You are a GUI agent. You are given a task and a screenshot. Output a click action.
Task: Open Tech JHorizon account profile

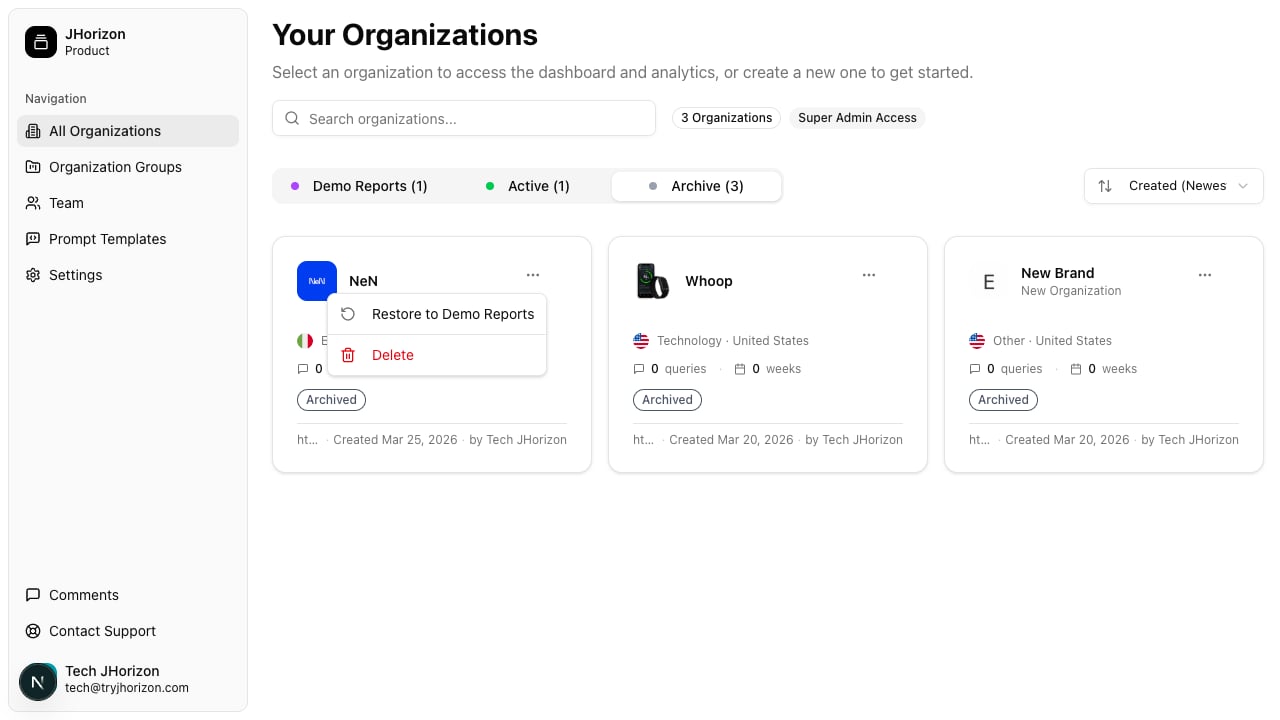[128, 680]
